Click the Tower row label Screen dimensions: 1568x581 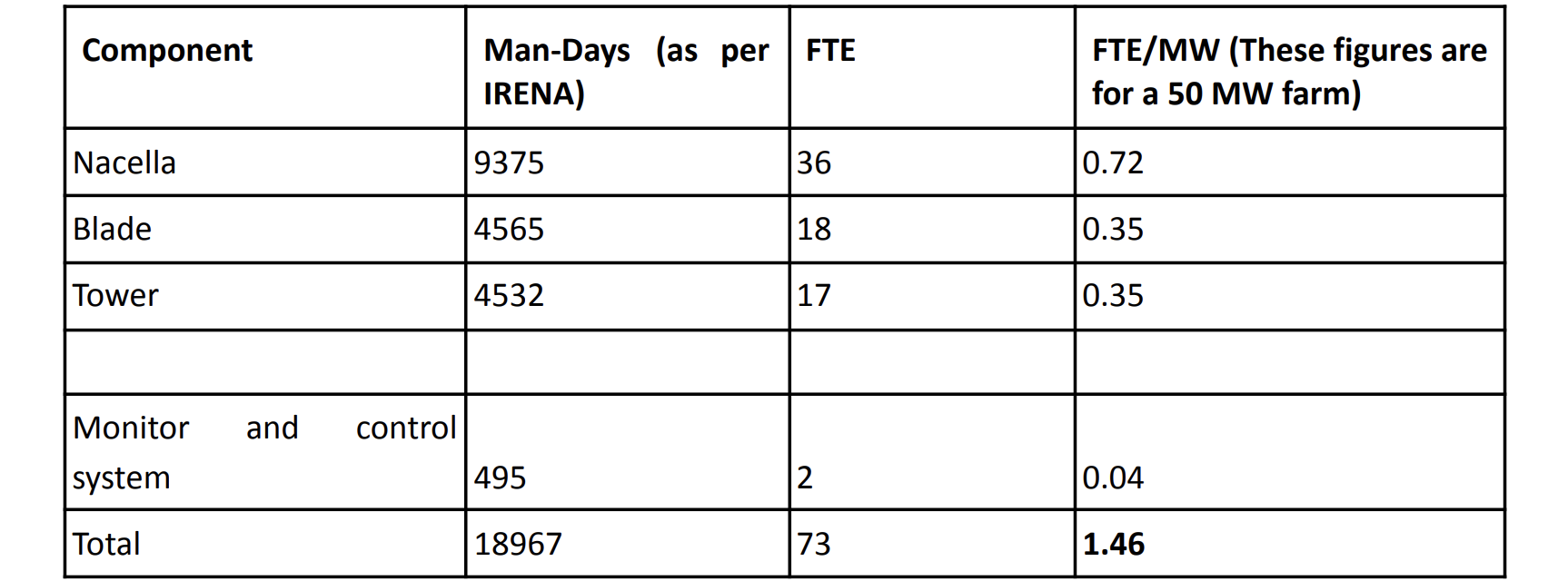pos(265,295)
